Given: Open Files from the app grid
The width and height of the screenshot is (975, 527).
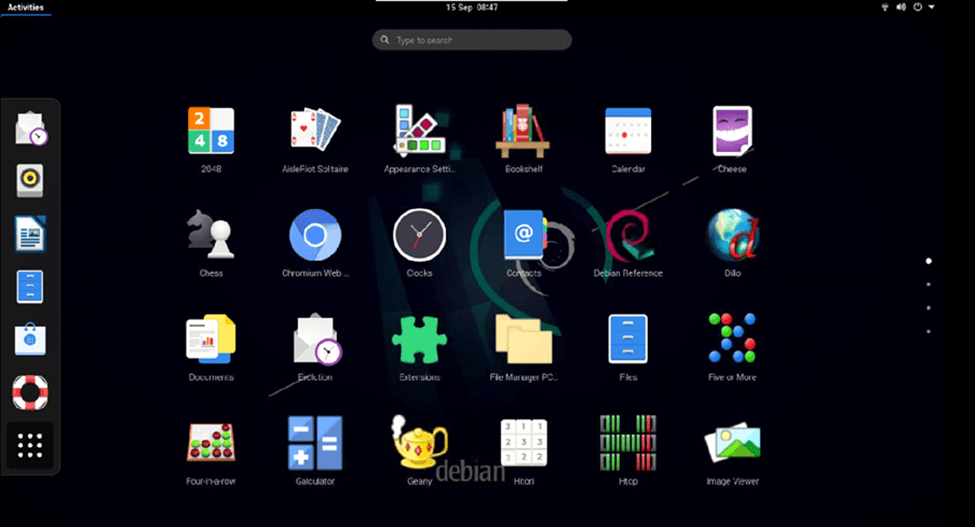Looking at the screenshot, I should [628, 339].
